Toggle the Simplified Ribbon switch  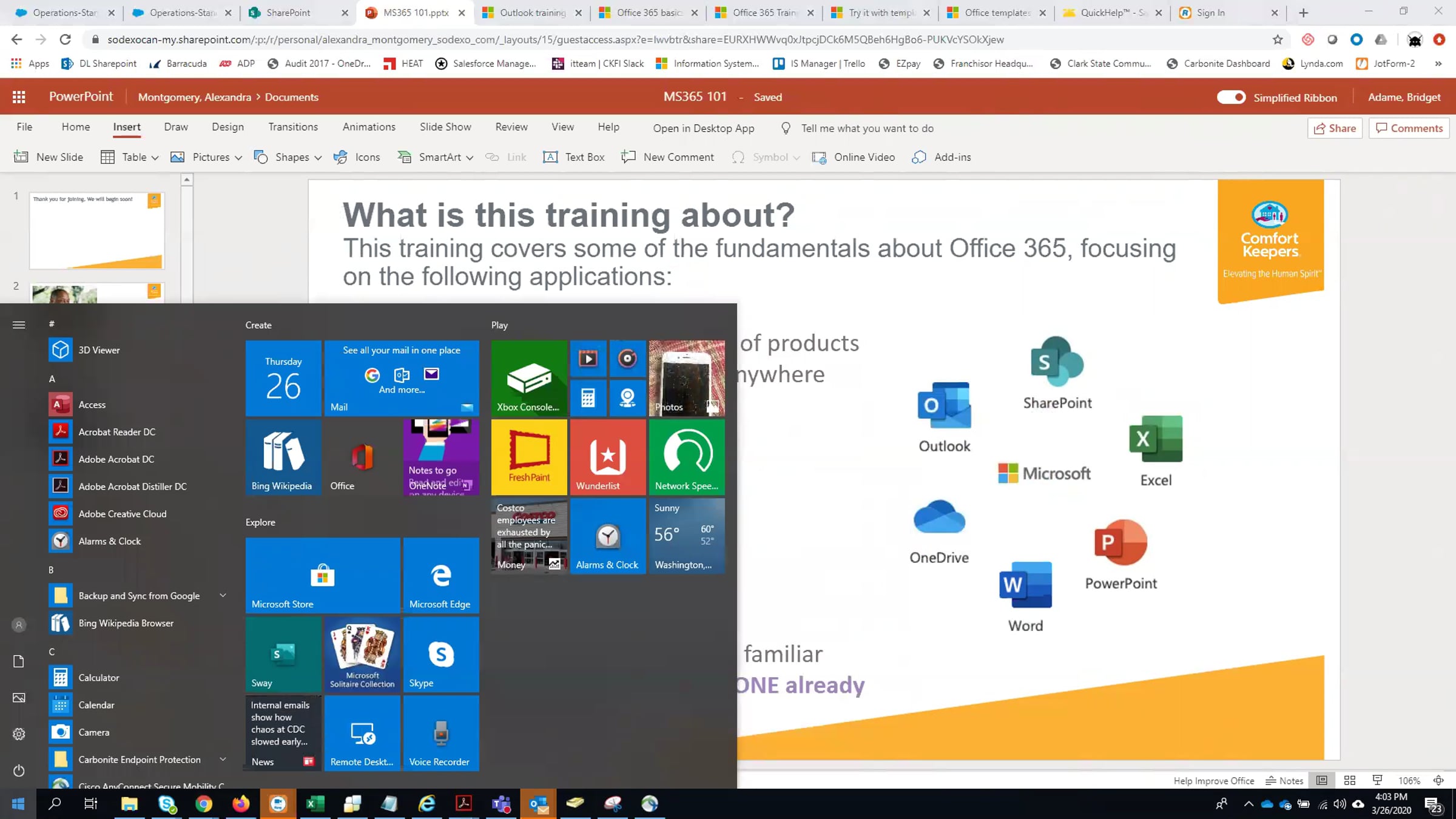1231,97
